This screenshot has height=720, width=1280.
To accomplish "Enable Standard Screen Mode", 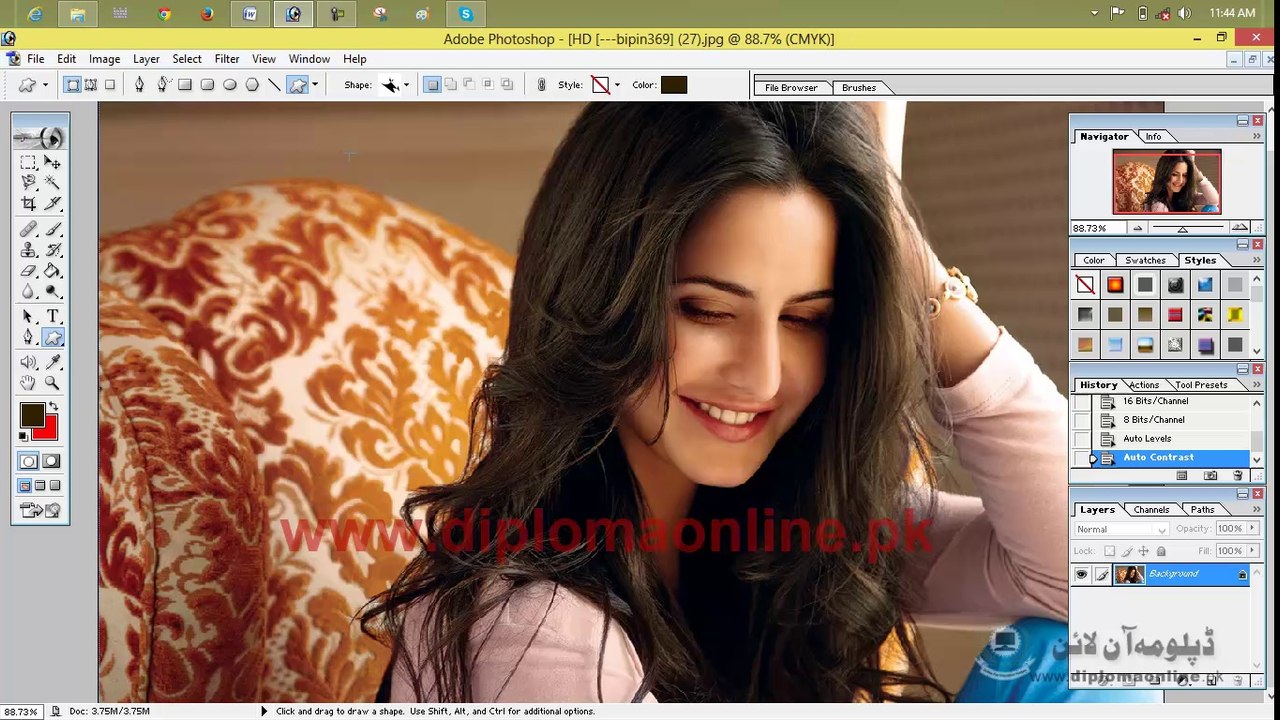I will click(x=25, y=486).
